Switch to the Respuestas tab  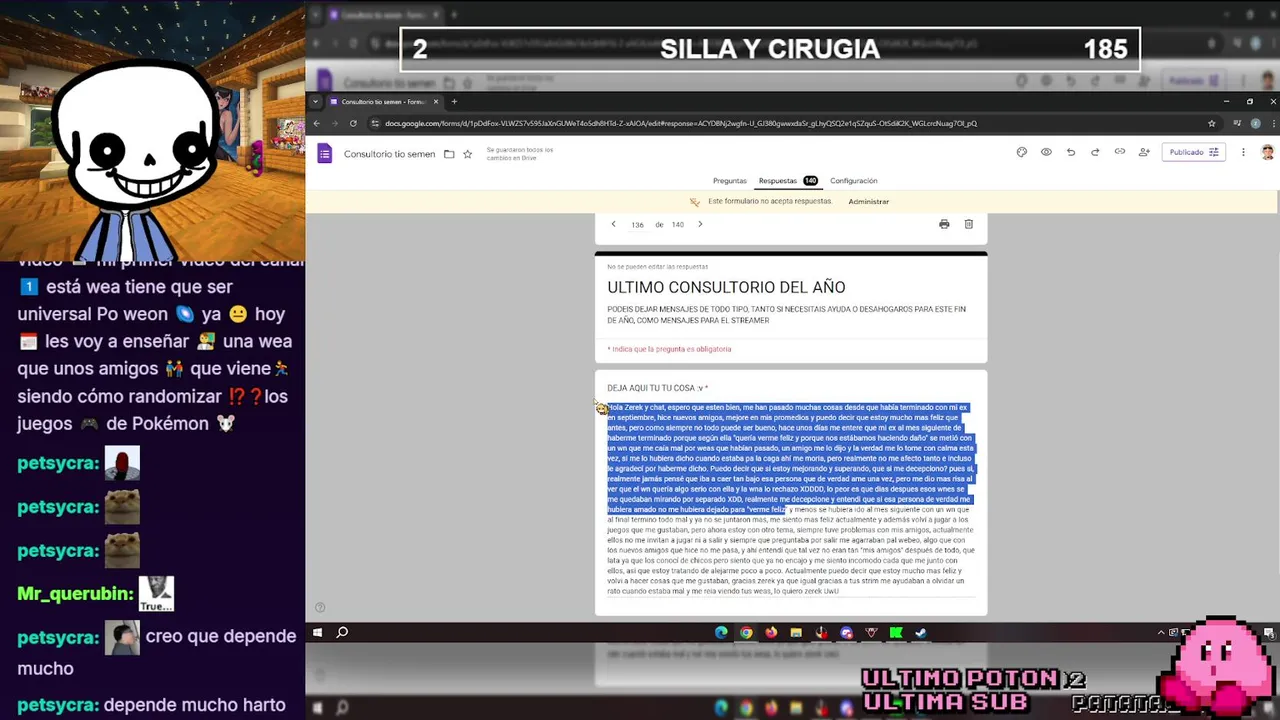click(x=788, y=181)
